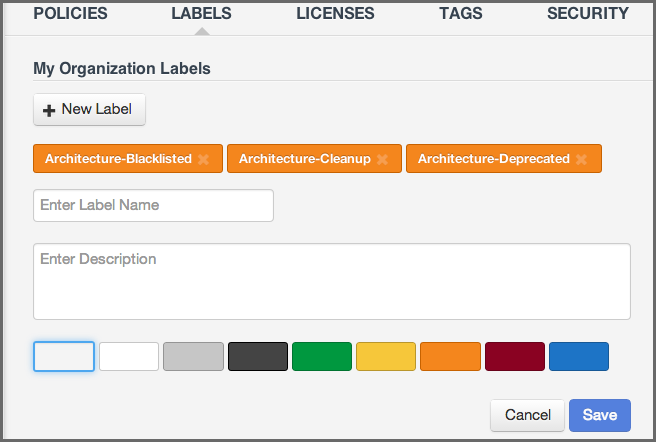This screenshot has height=442, width=656.
Task: Click the My Organization Labels heading
Action: click(122, 69)
